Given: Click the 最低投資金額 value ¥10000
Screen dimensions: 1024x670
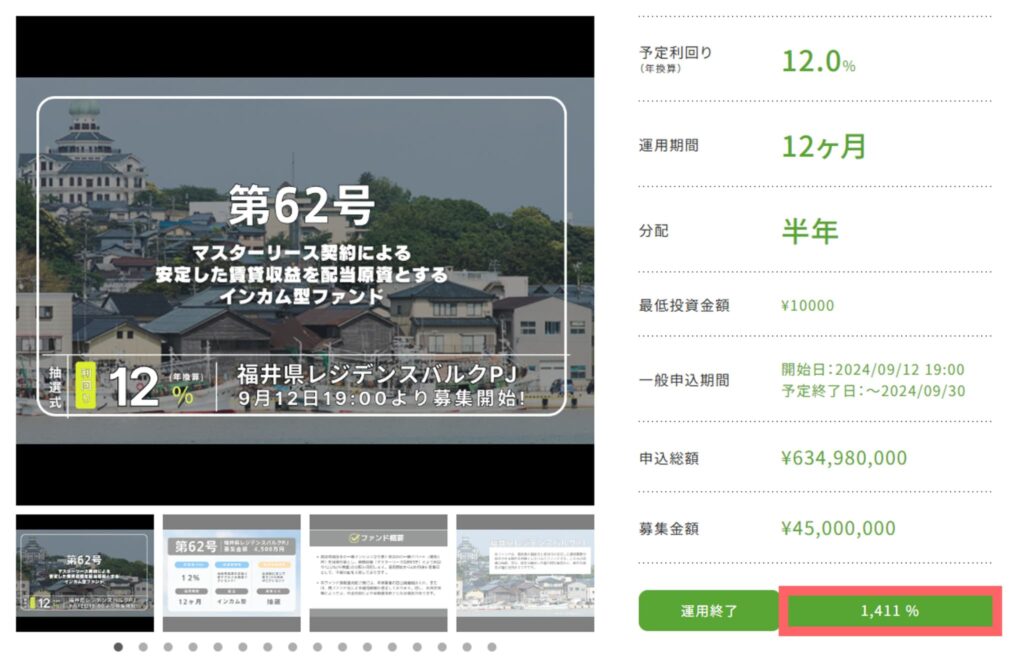Looking at the screenshot, I should (807, 306).
